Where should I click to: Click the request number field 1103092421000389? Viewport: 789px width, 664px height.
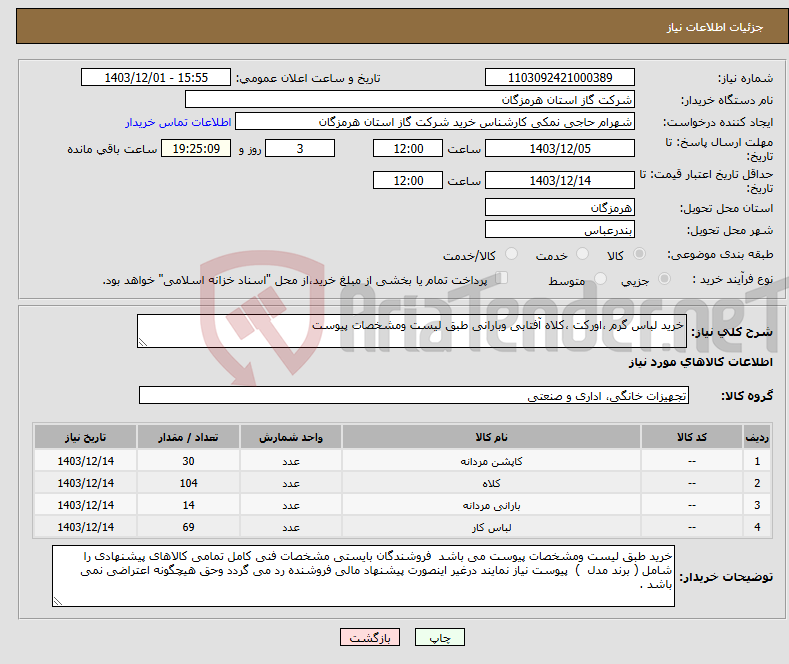tap(560, 77)
